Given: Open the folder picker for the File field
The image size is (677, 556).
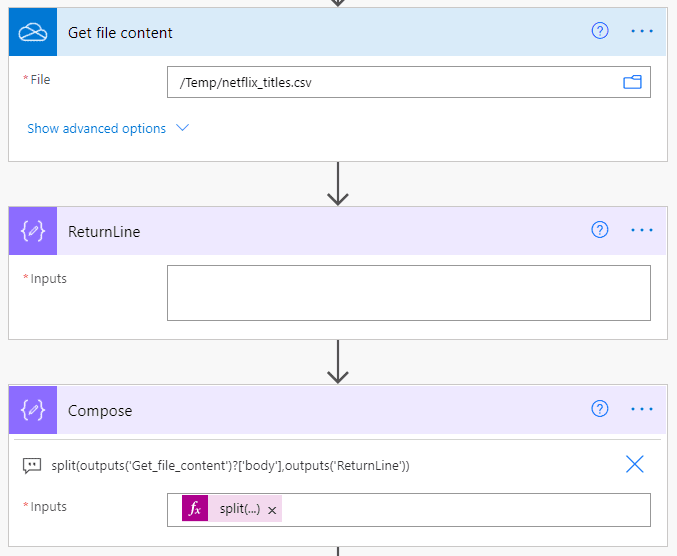Looking at the screenshot, I should [632, 82].
